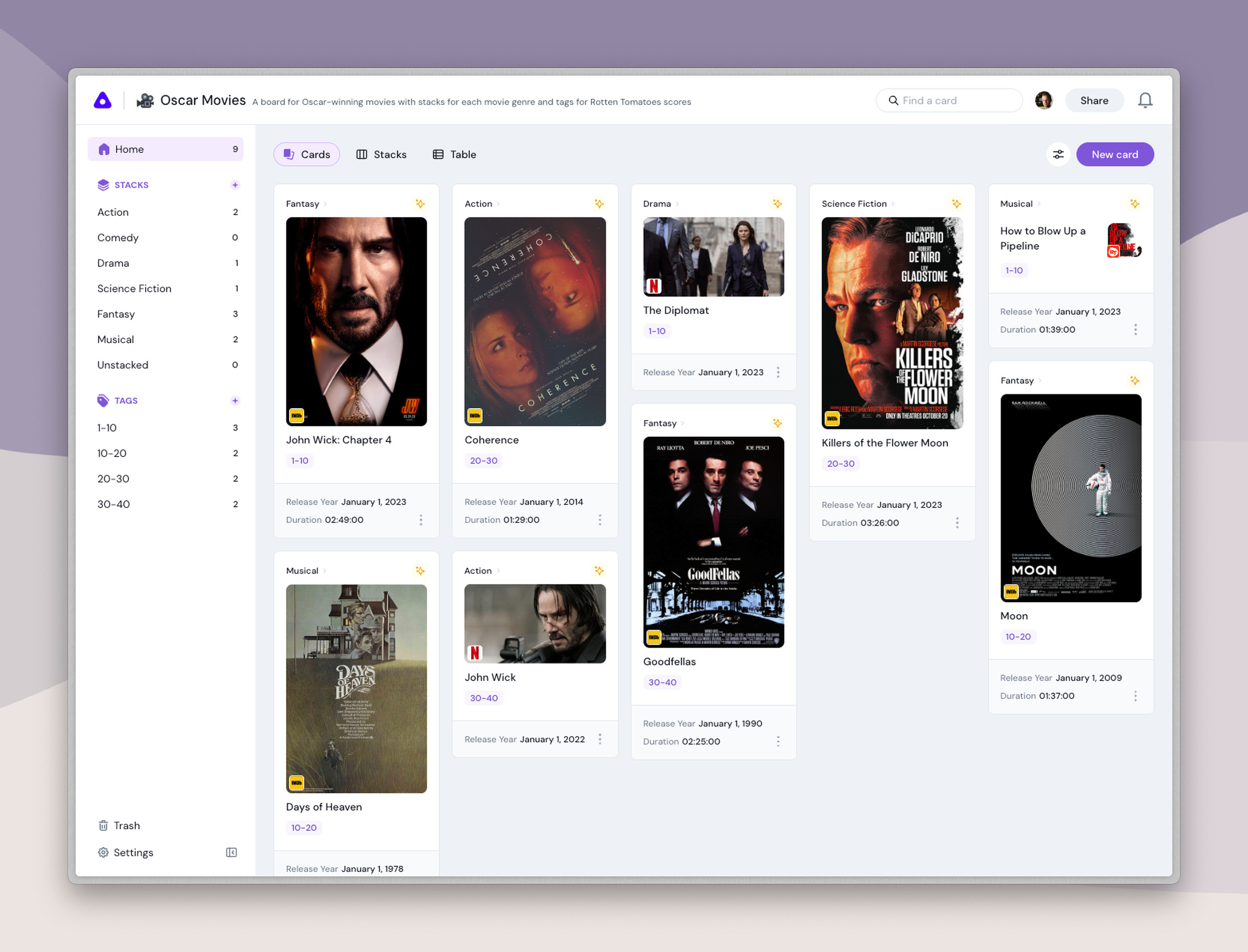Click the John Wick: Chapter 4 title
Screen dimensions: 1248x952
(339, 440)
